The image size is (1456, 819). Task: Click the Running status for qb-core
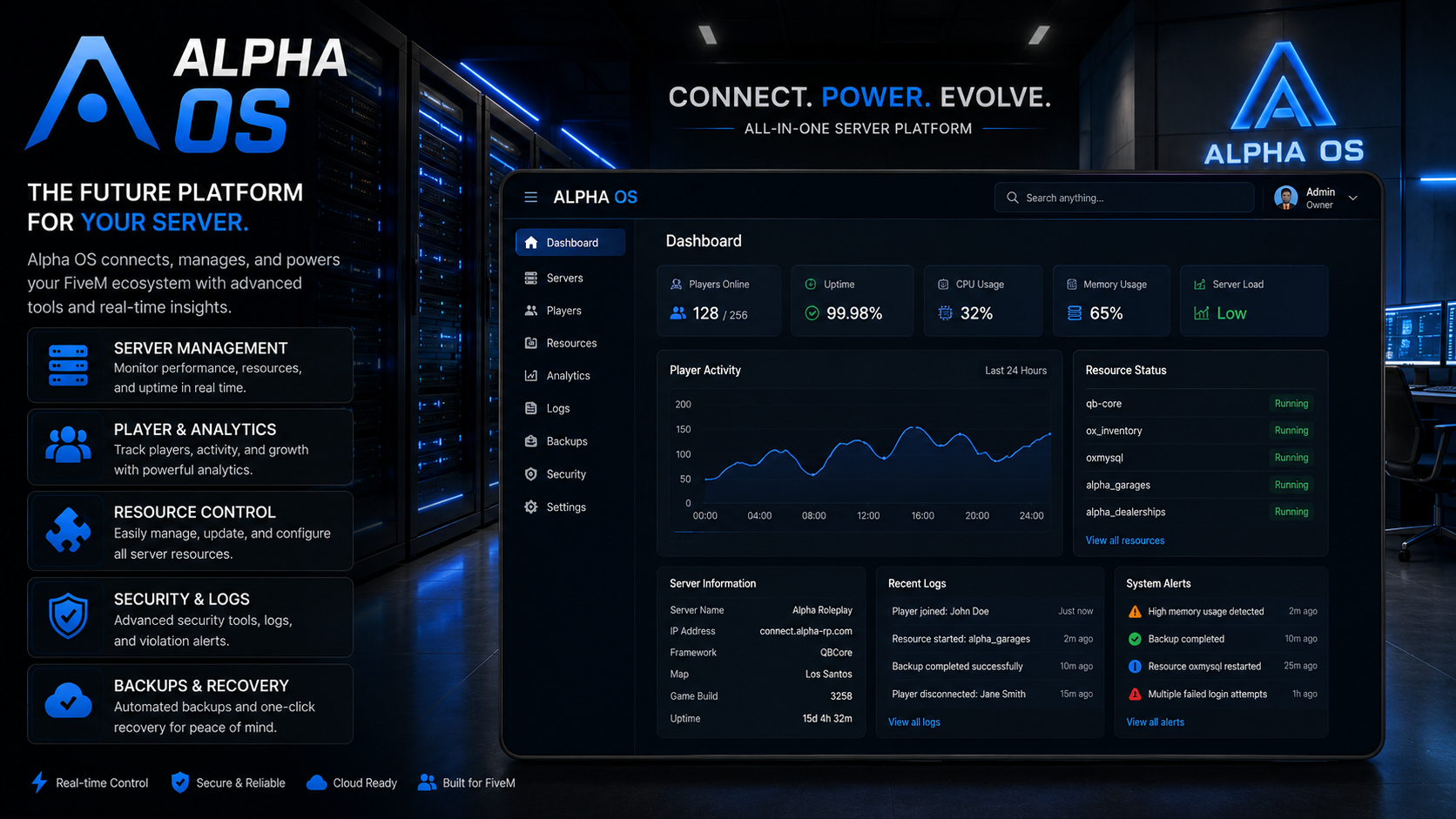1291,404
